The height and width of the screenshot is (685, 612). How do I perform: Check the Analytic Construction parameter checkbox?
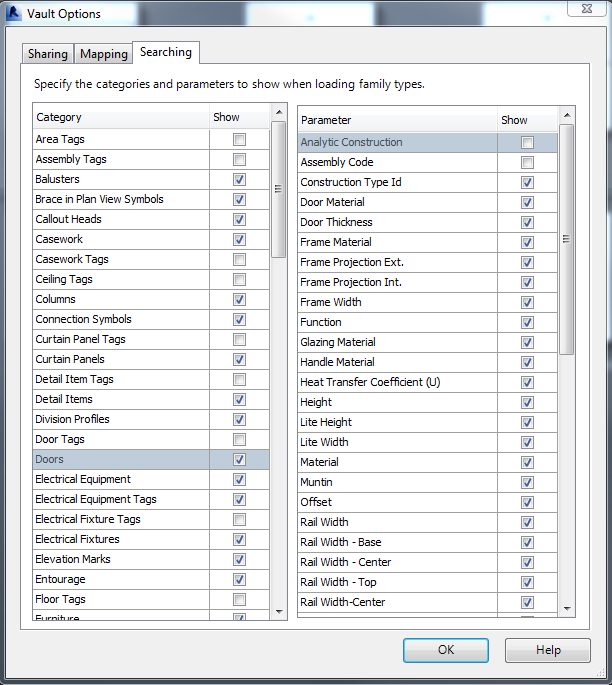(527, 143)
